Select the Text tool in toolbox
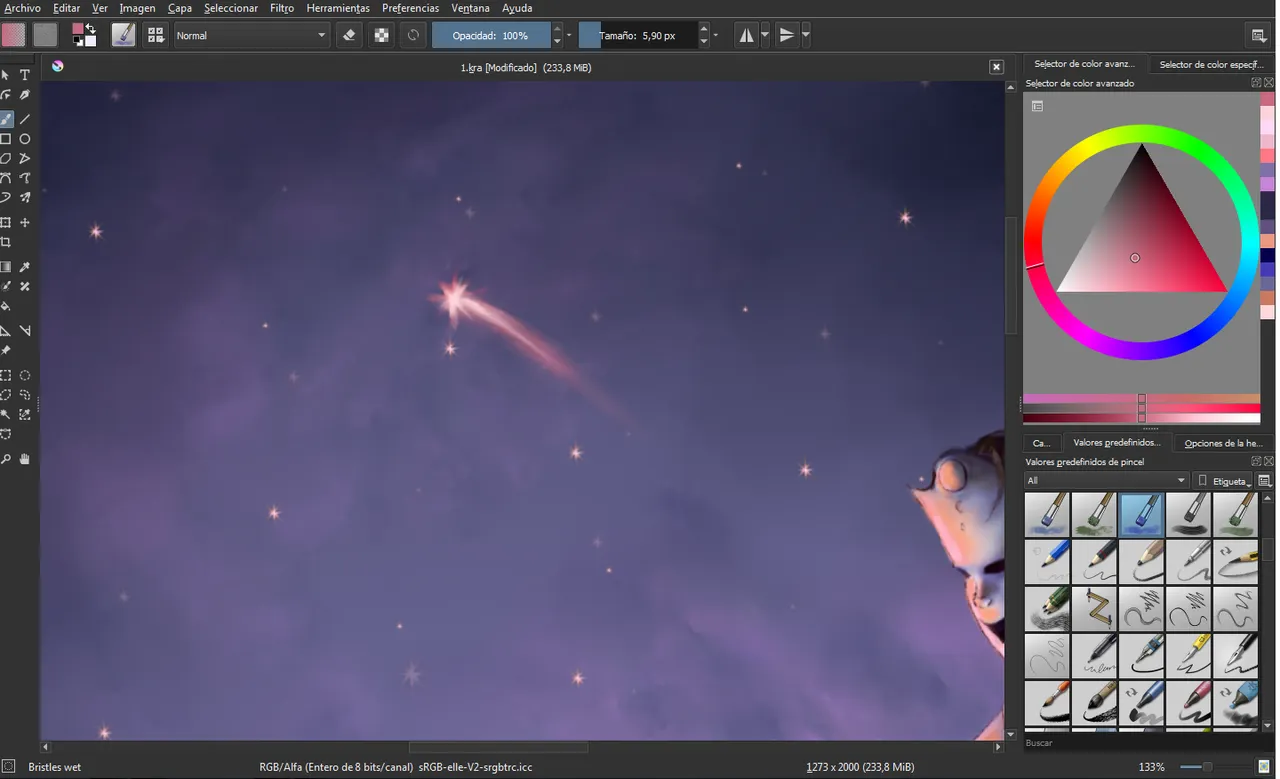 click(x=25, y=75)
